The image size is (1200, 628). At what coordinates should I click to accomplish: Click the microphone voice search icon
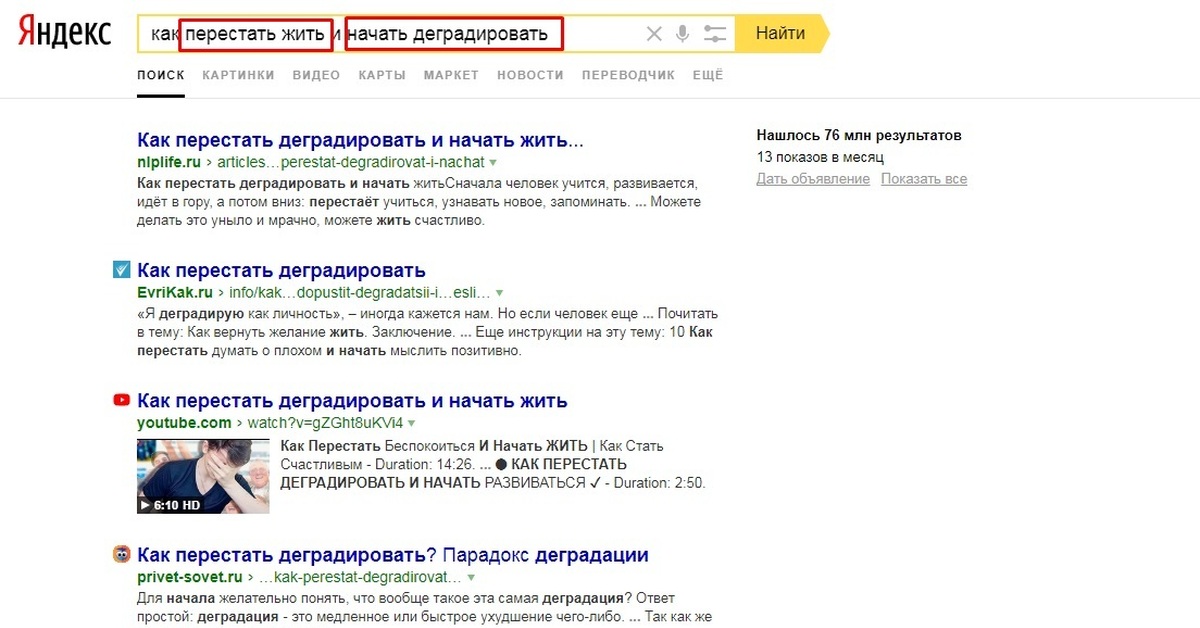click(683, 34)
